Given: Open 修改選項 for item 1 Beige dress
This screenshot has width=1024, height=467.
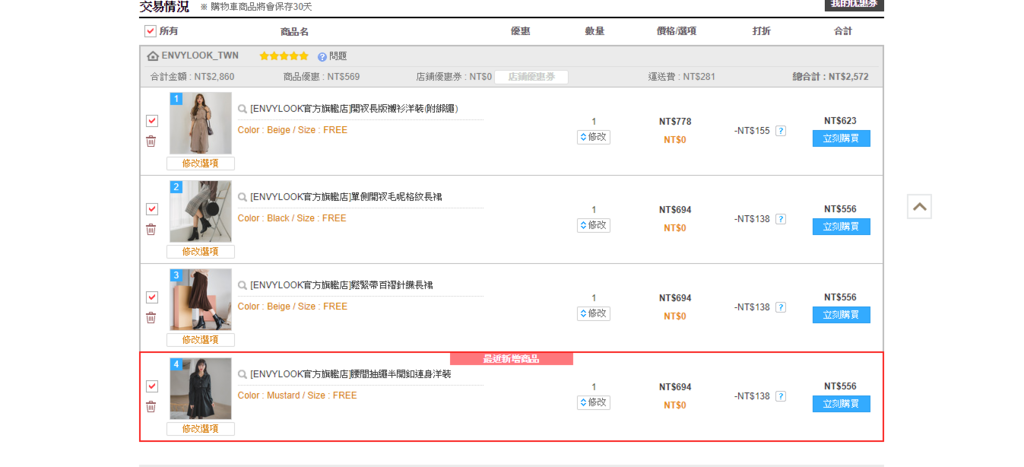Looking at the screenshot, I should 200,163.
